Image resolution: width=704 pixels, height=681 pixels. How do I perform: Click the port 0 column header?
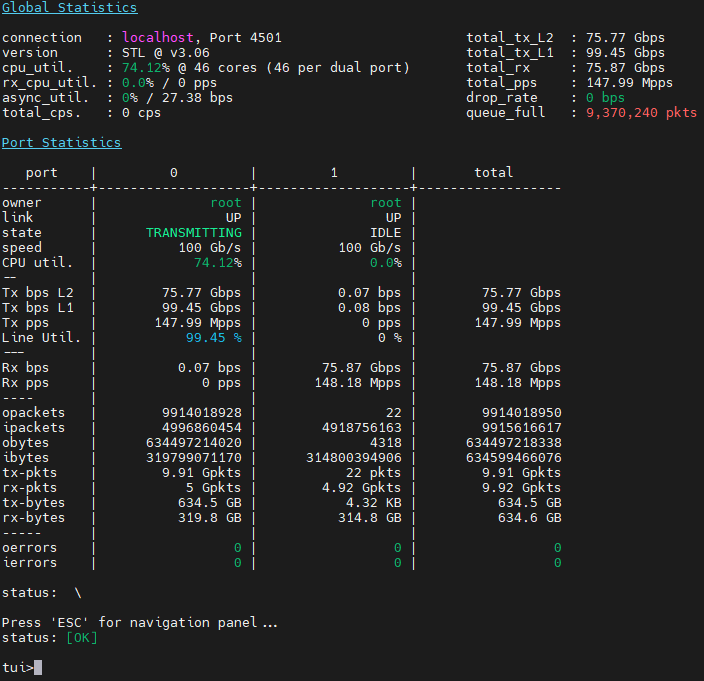173,173
